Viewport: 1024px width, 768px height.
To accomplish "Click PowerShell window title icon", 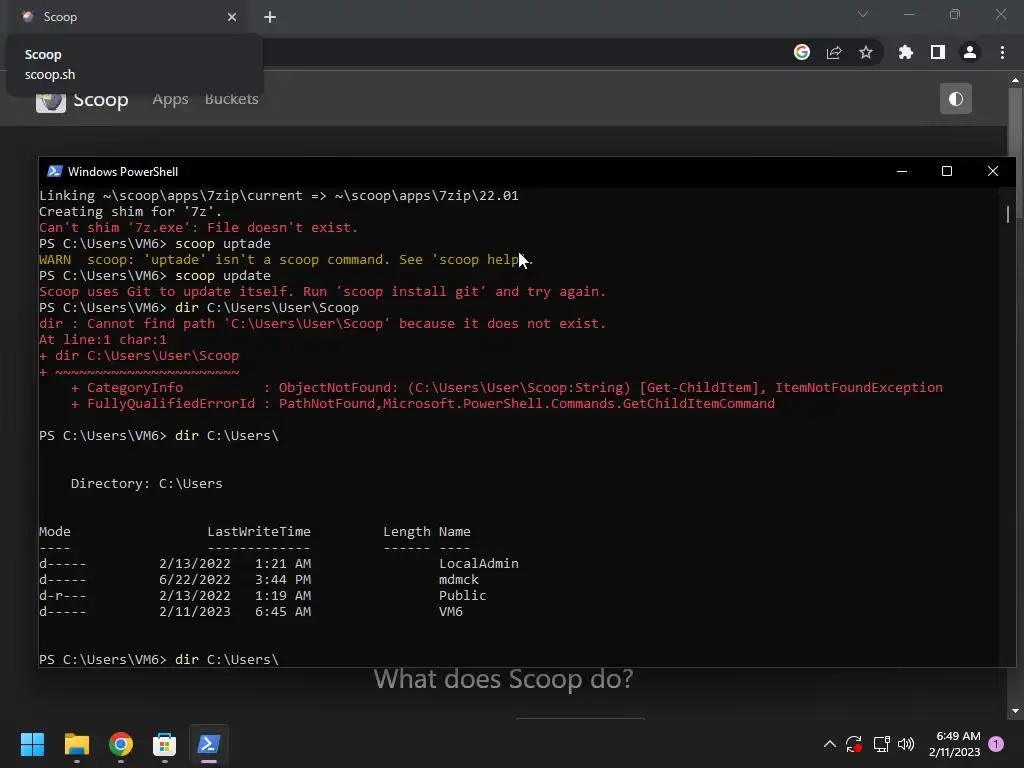I will (55, 171).
